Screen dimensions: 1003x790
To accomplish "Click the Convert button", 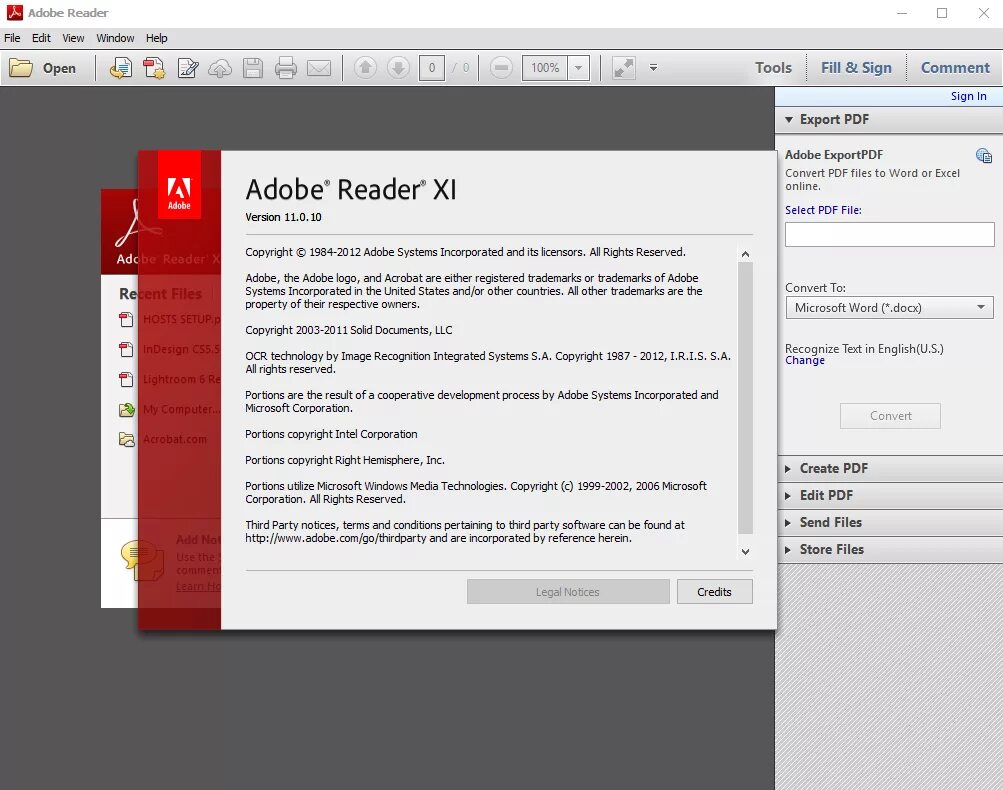I will (x=890, y=416).
